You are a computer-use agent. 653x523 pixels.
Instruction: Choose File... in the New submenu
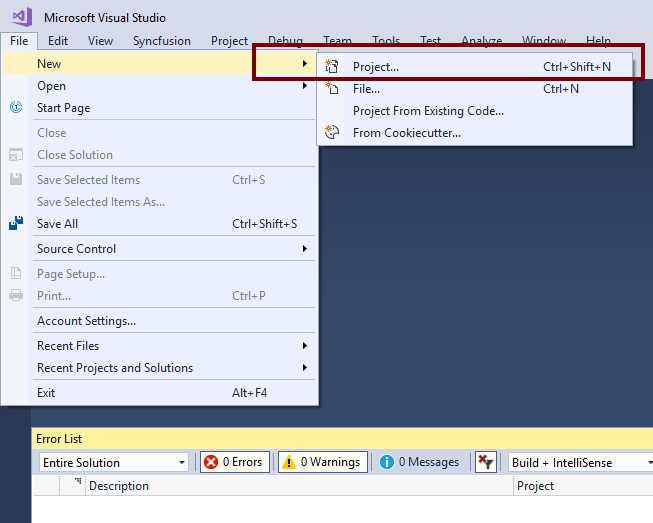(474, 89)
